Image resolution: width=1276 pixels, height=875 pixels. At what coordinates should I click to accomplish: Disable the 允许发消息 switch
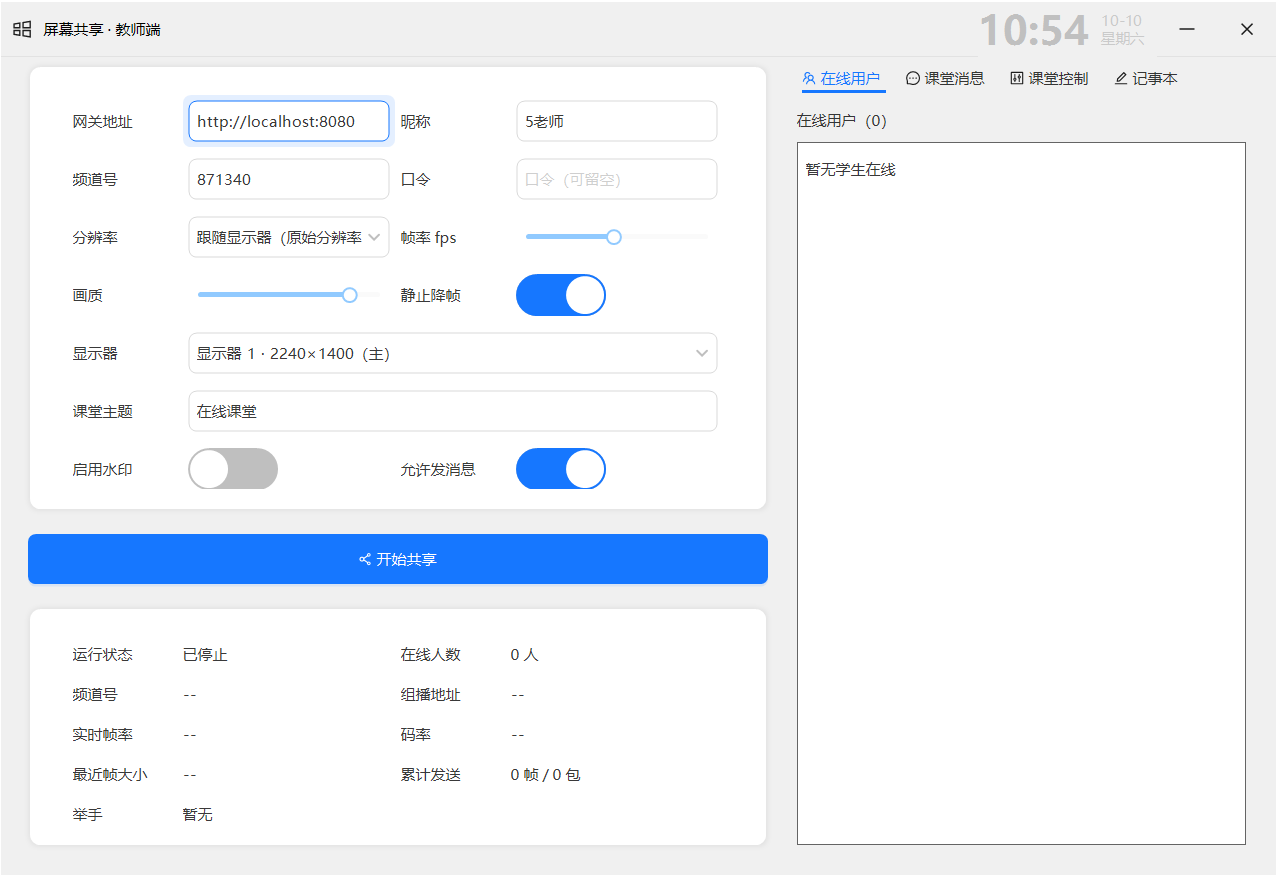[561, 469]
